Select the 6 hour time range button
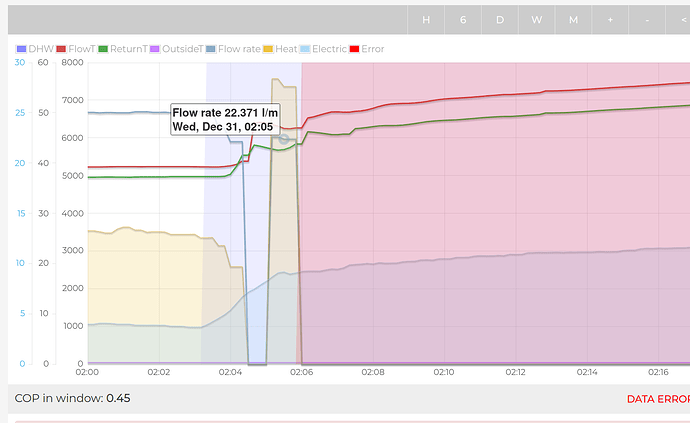This screenshot has width=690, height=423. [463, 20]
